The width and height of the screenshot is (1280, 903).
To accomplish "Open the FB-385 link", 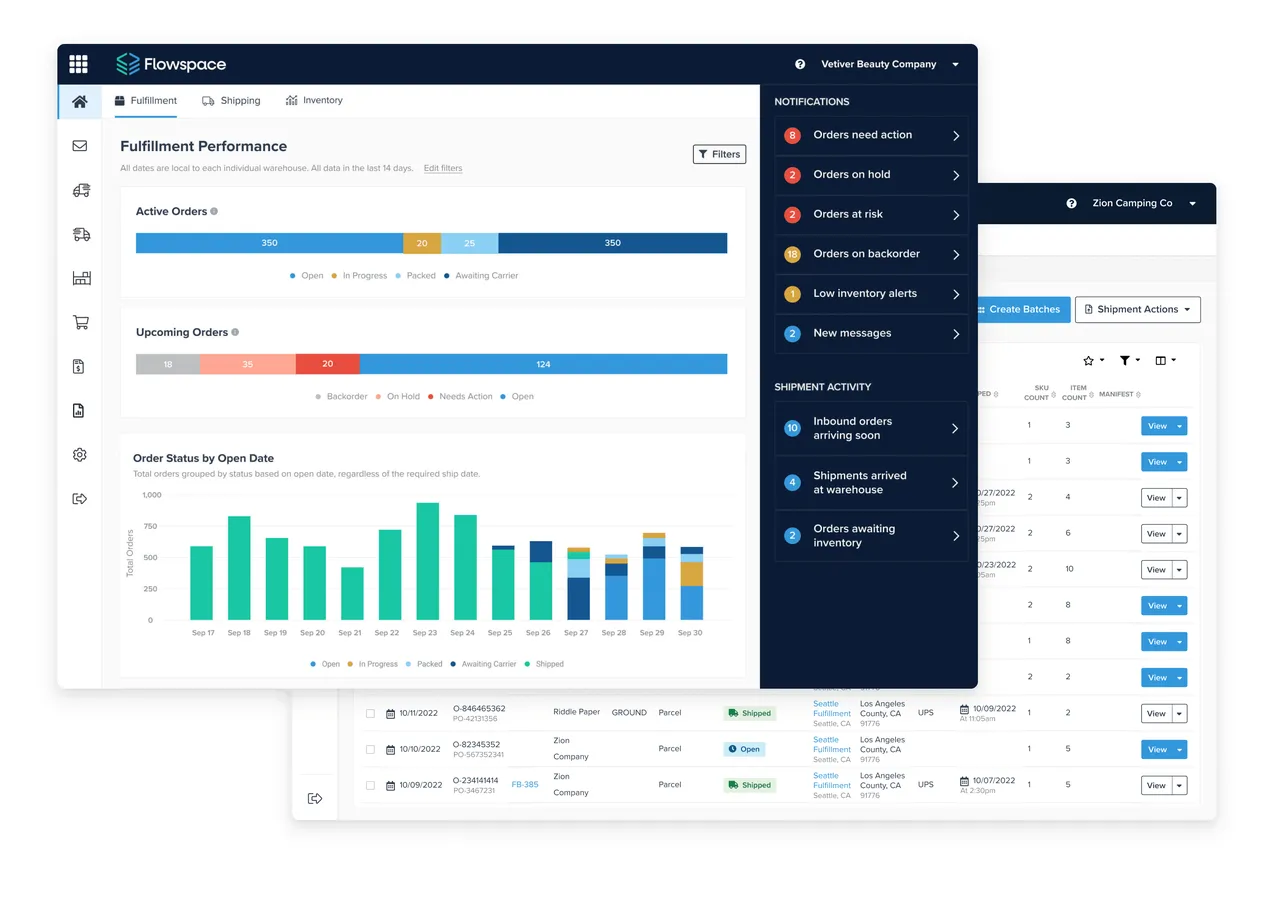I will click(x=525, y=785).
